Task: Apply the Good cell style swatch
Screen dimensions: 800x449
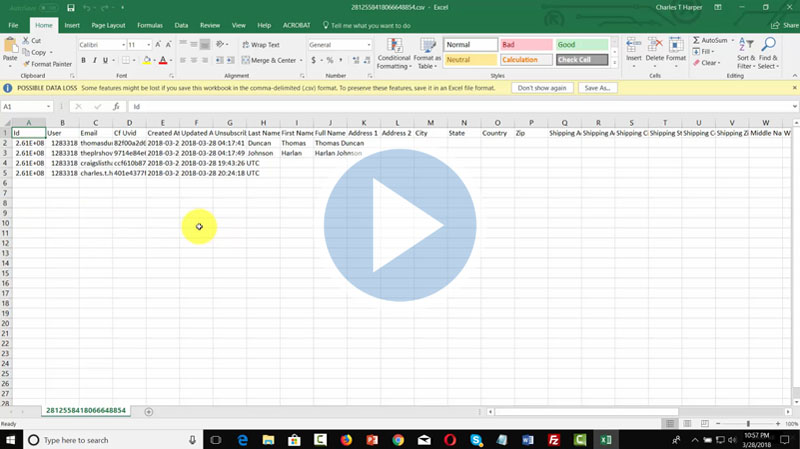Action: [581, 45]
